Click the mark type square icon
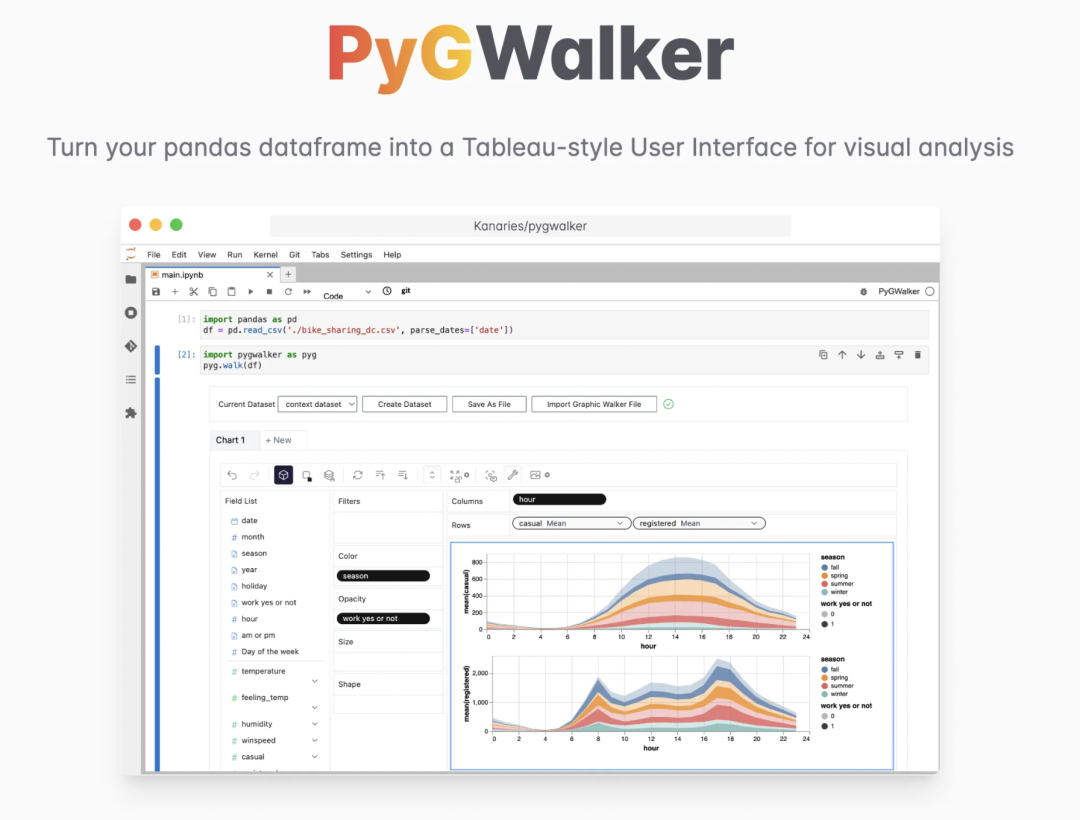This screenshot has width=1080, height=820. [307, 476]
